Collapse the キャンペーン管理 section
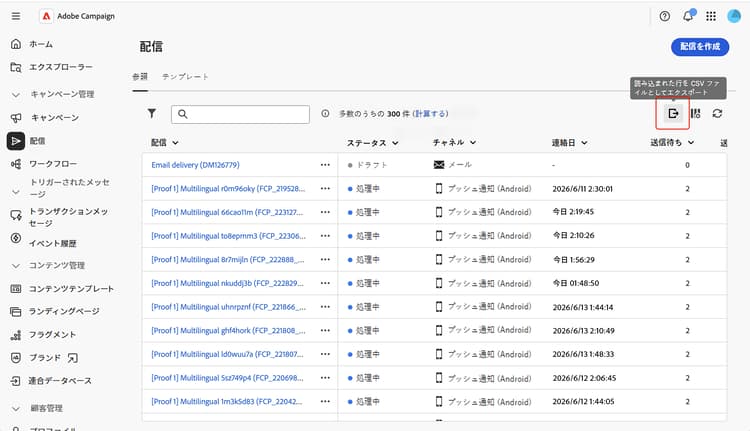 coord(16,95)
